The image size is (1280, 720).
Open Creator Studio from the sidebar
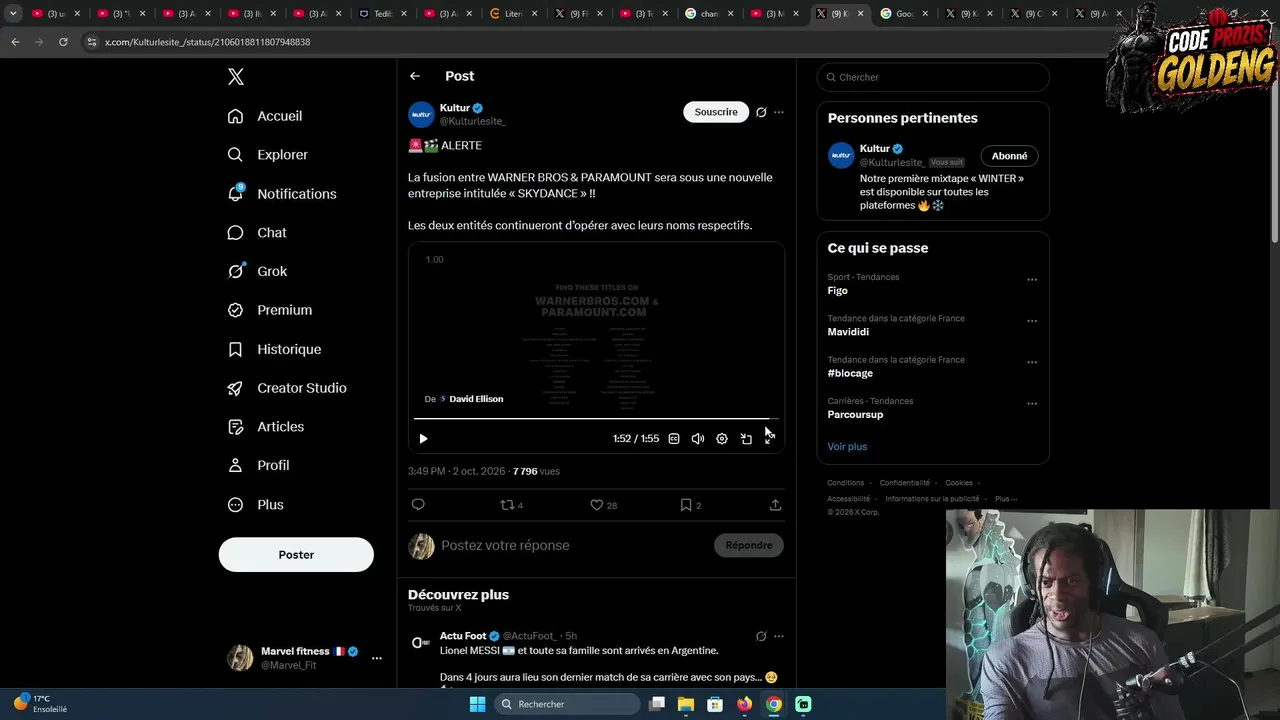point(287,388)
